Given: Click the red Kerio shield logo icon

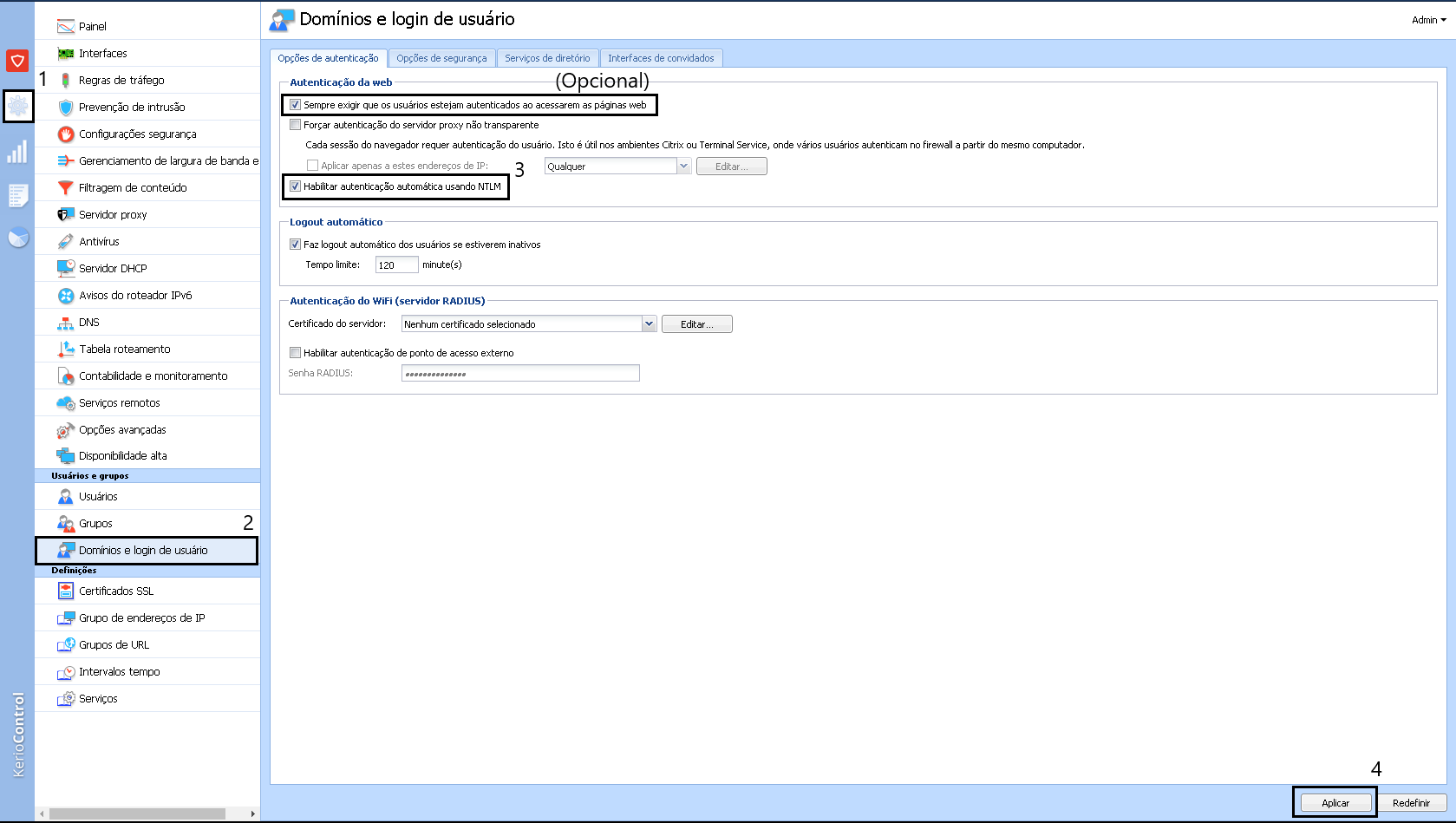Looking at the screenshot, I should (17, 61).
